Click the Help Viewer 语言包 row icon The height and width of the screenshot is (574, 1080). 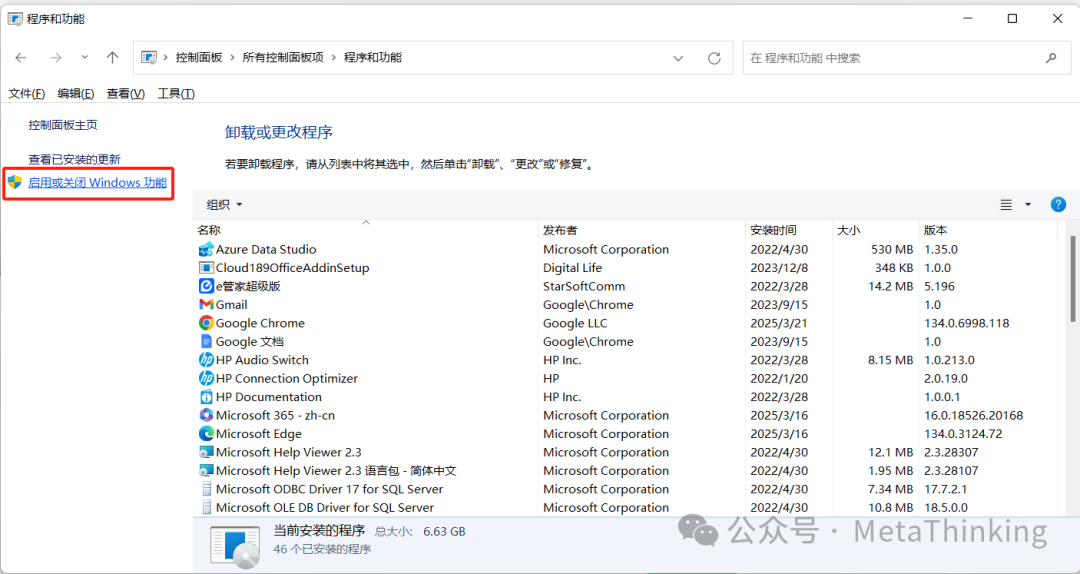tap(206, 471)
